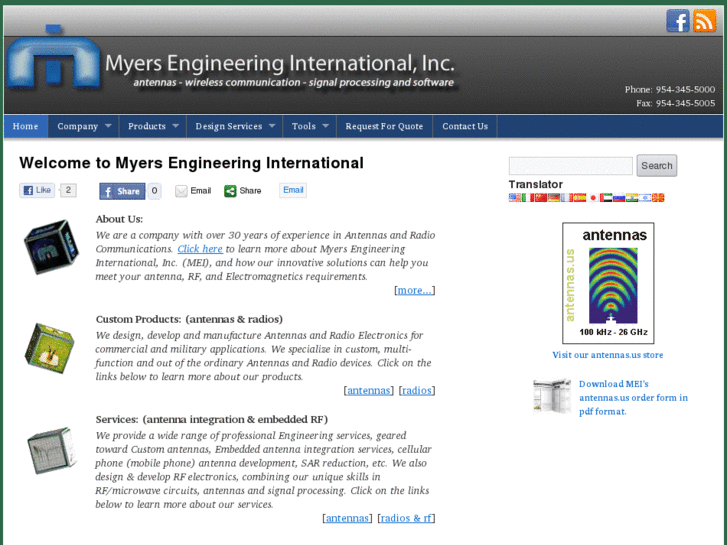The image size is (727, 545).
Task: Click the phone number 954-345-5000
Action: coord(685,90)
